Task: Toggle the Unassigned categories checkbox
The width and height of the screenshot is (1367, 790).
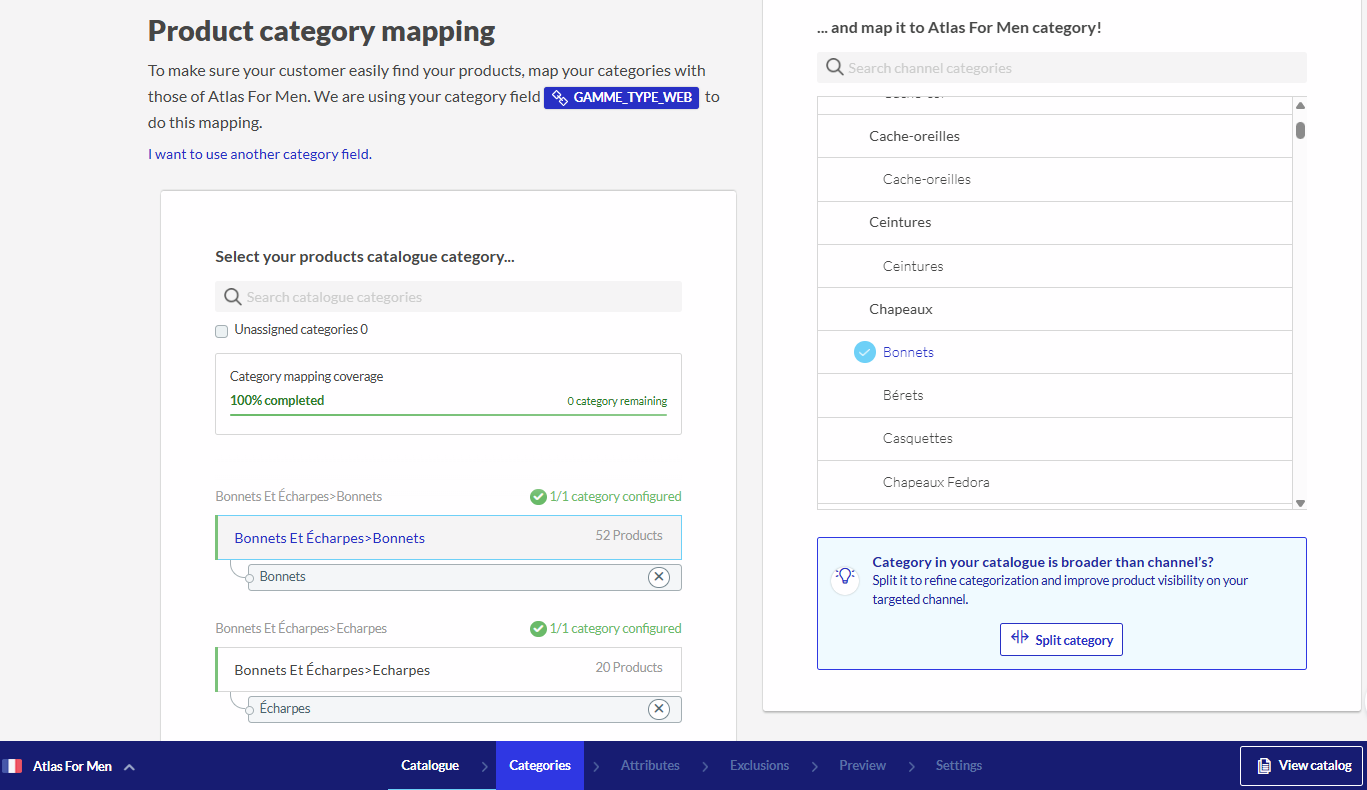Action: (222, 331)
